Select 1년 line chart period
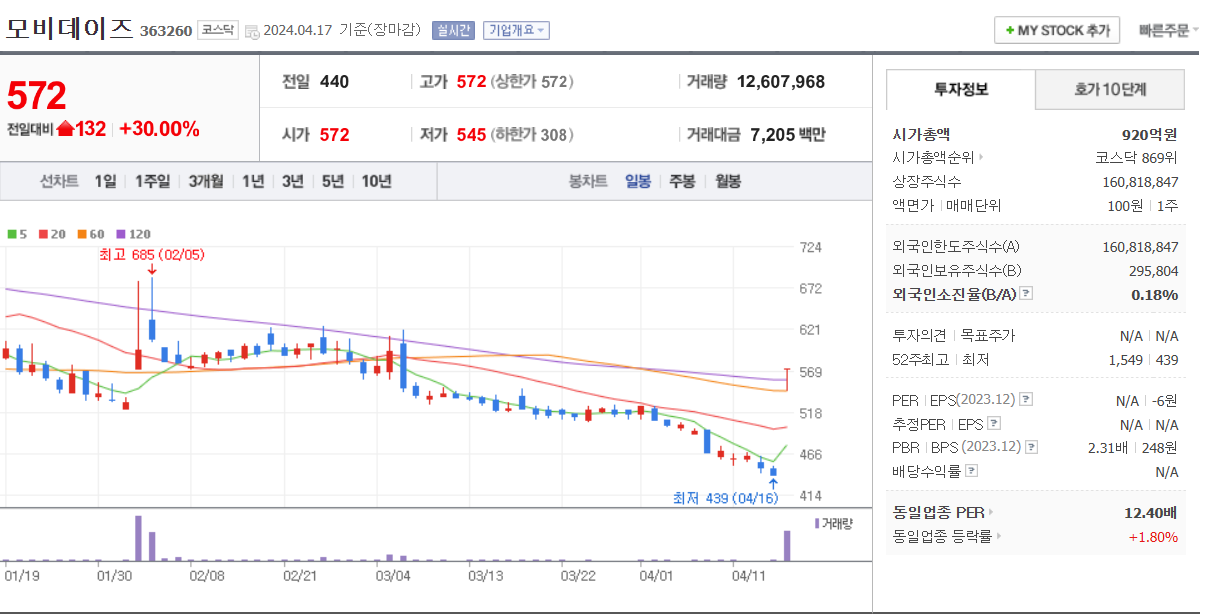This screenshot has width=1205, height=614. click(x=253, y=181)
